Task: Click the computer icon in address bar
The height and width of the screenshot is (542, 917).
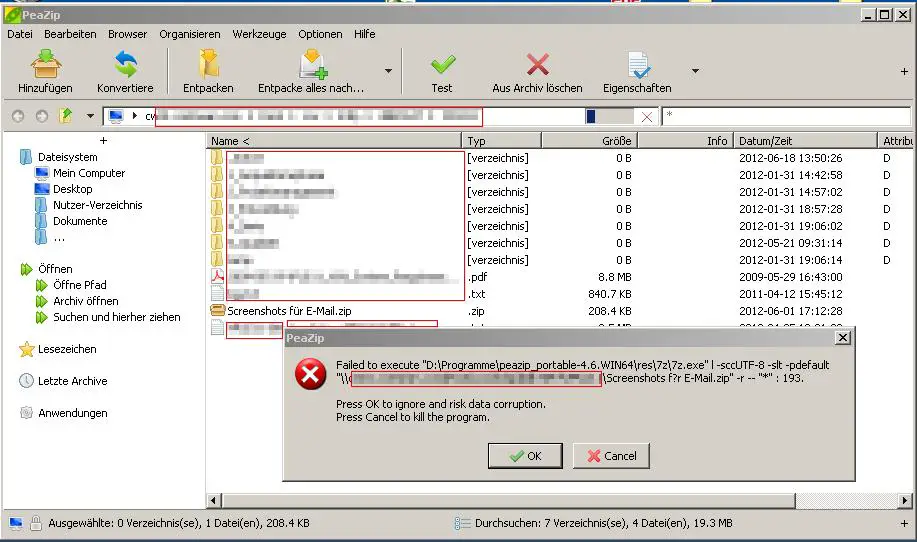Action: pos(116,116)
